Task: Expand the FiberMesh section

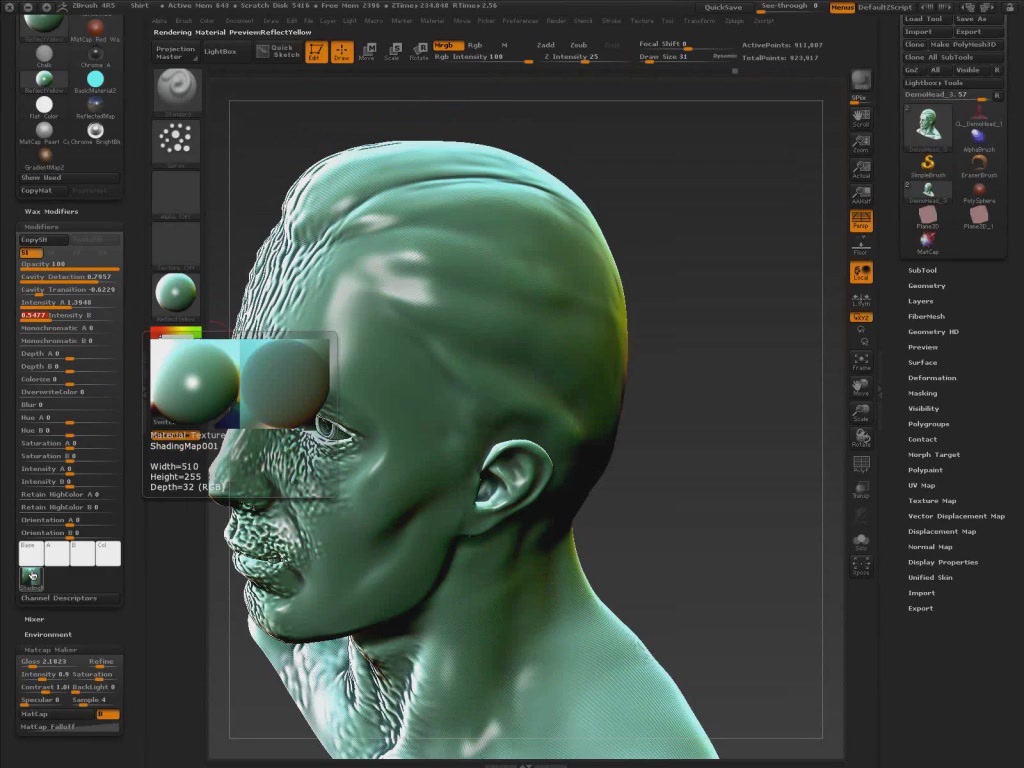Action: (926, 317)
